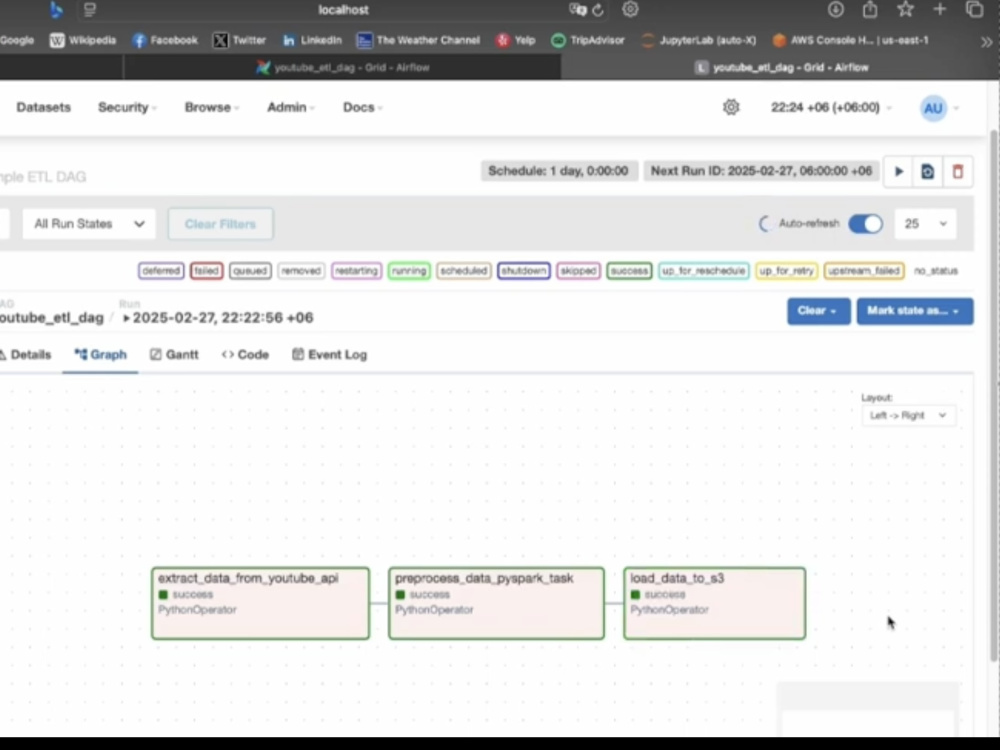Click the success state legend badge
1000x750 pixels.
point(629,271)
